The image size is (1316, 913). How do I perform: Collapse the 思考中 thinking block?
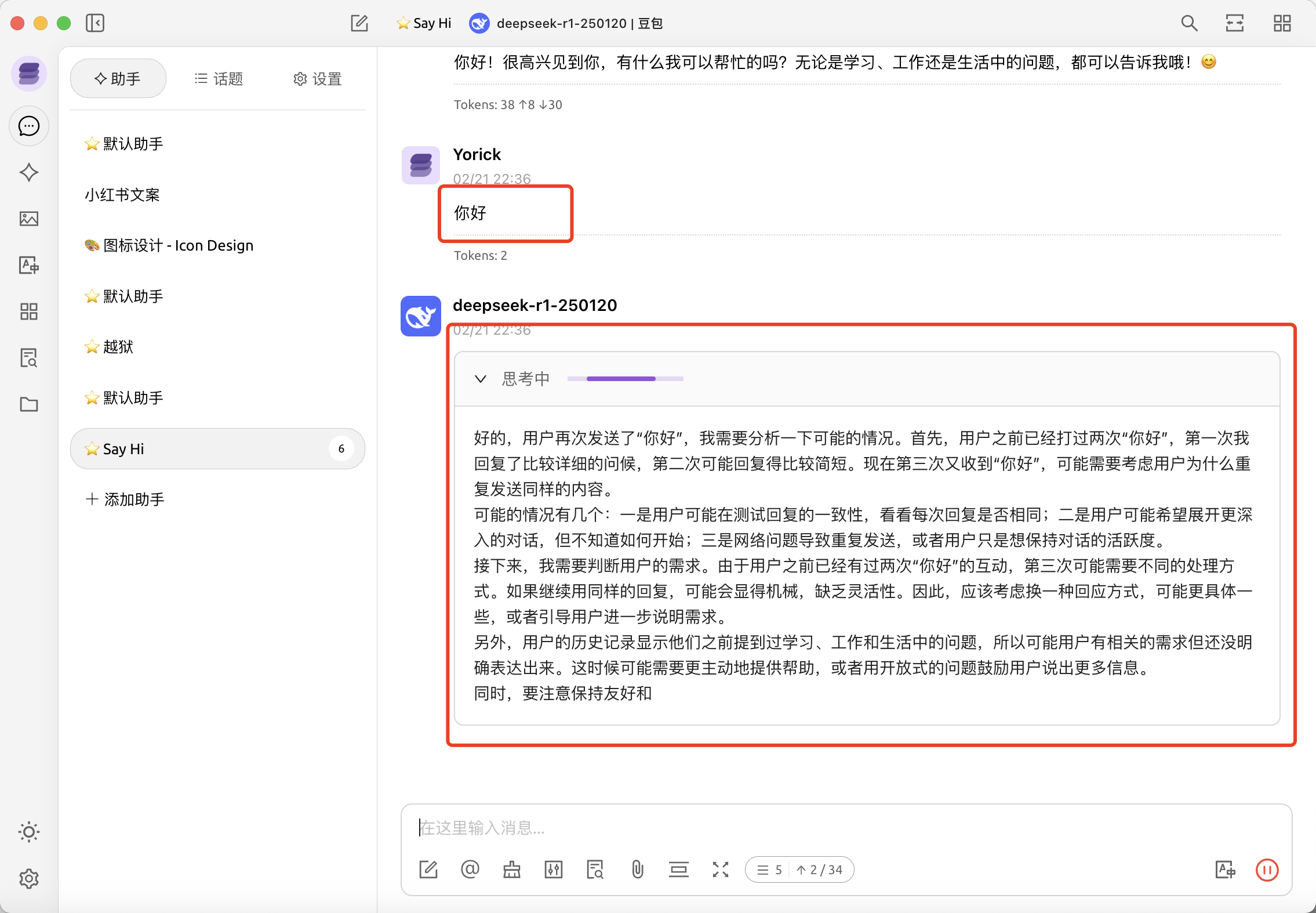(x=480, y=379)
